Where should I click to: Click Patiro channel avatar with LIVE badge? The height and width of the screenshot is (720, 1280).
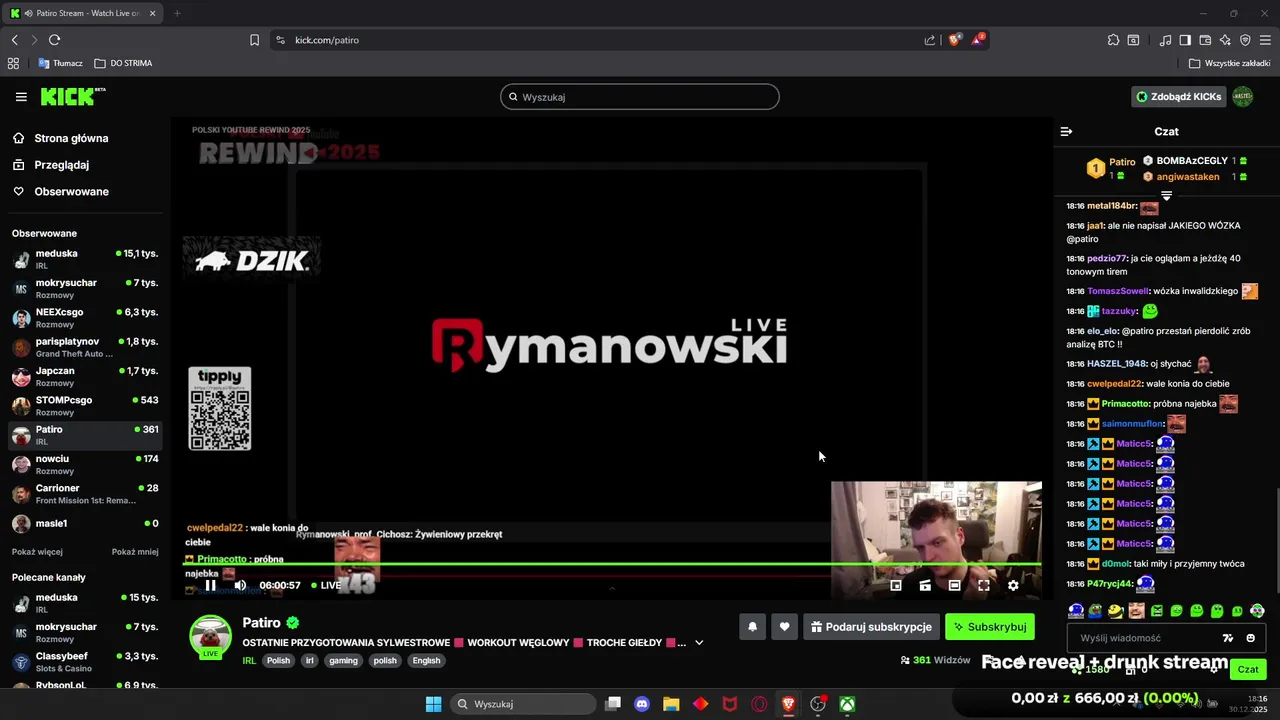coord(211,637)
